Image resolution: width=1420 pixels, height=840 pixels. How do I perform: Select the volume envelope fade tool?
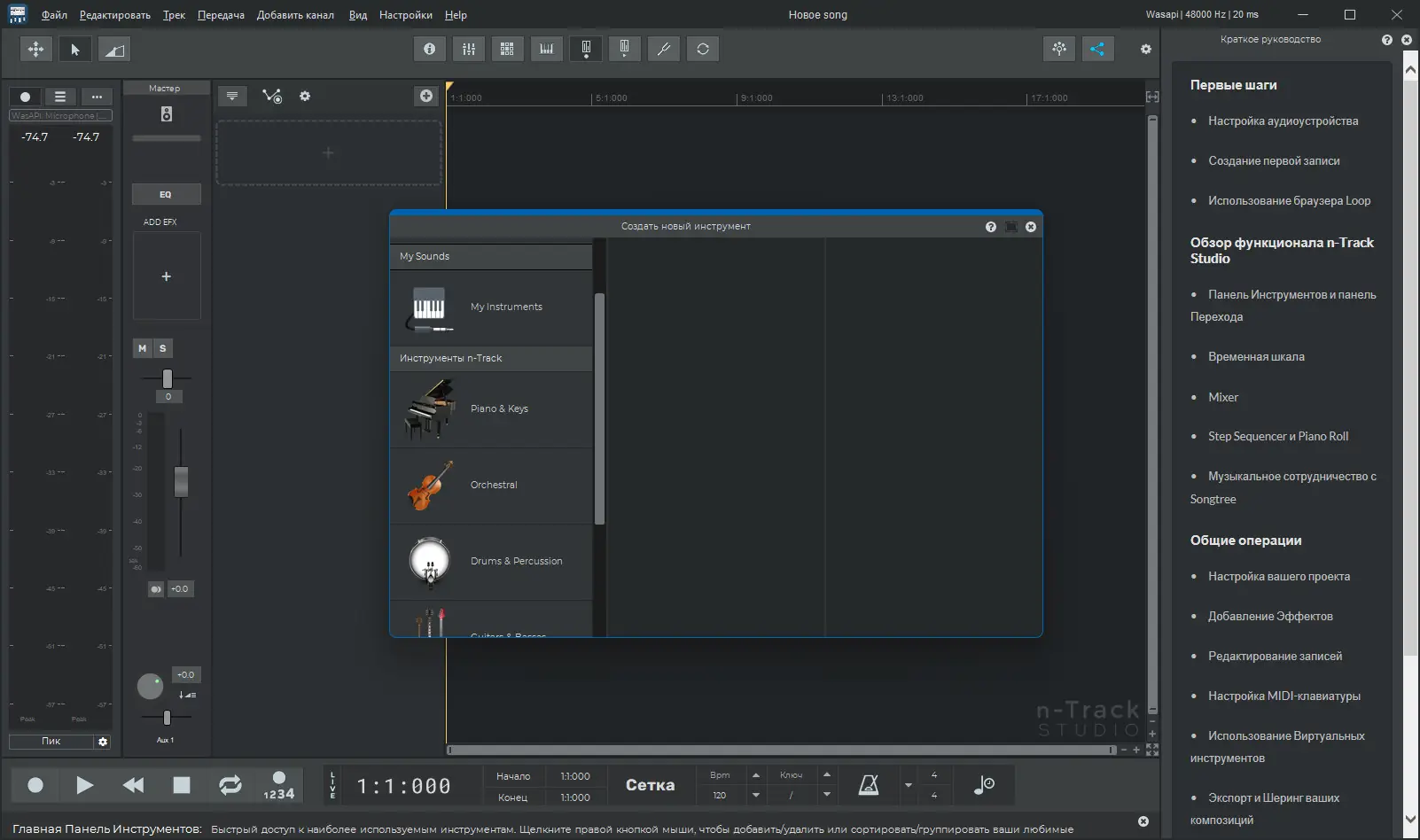click(x=114, y=49)
